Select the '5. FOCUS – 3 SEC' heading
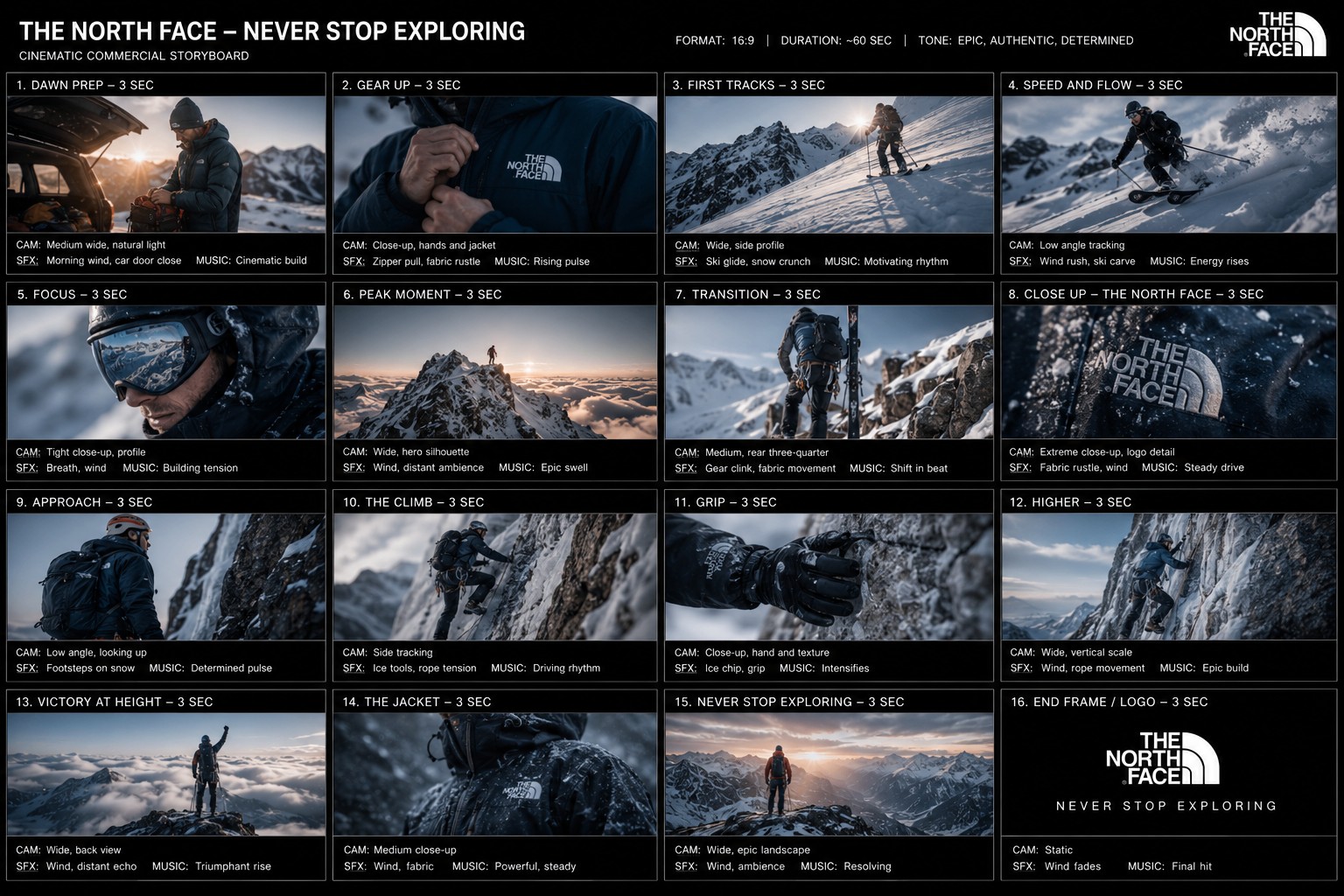The image size is (1344, 896). click(x=73, y=294)
